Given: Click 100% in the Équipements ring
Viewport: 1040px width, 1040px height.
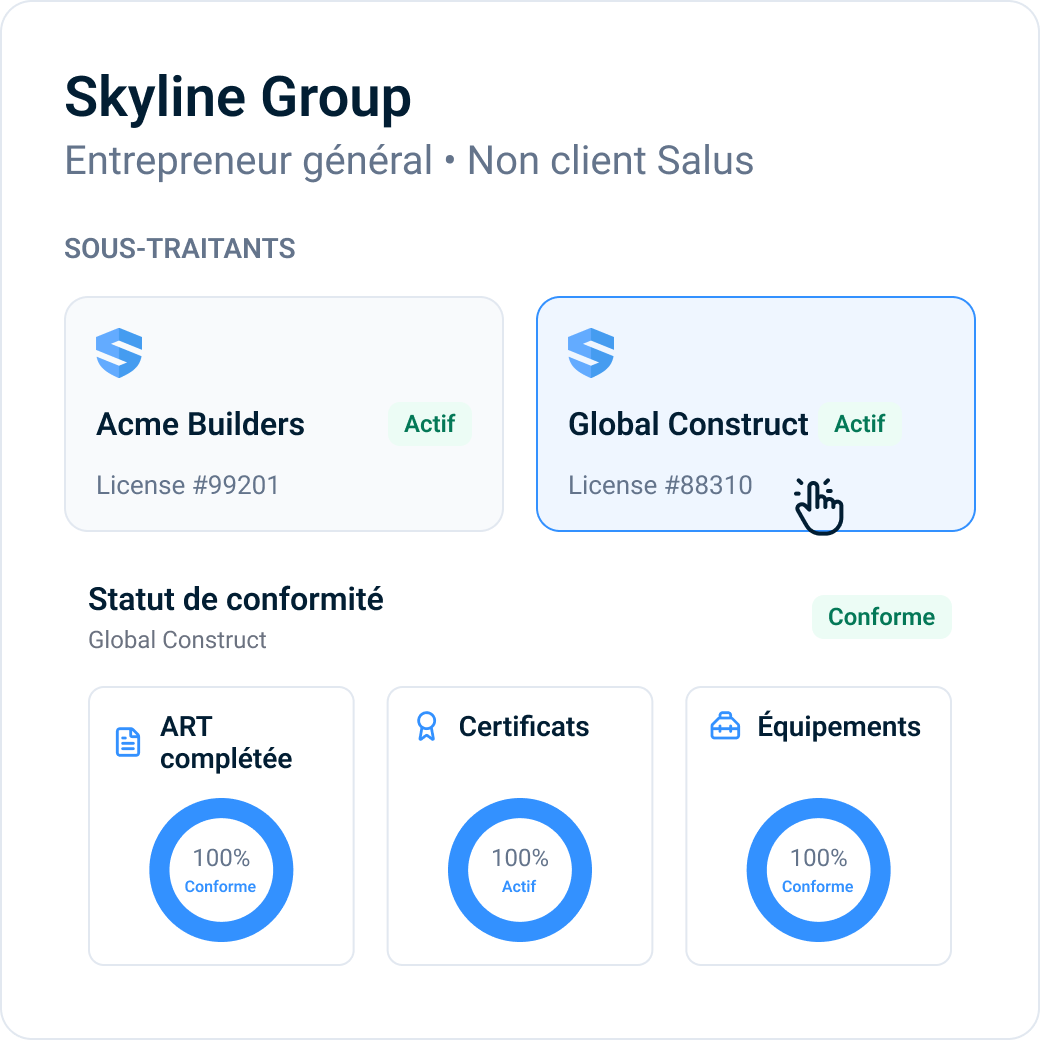Looking at the screenshot, I should [x=818, y=858].
